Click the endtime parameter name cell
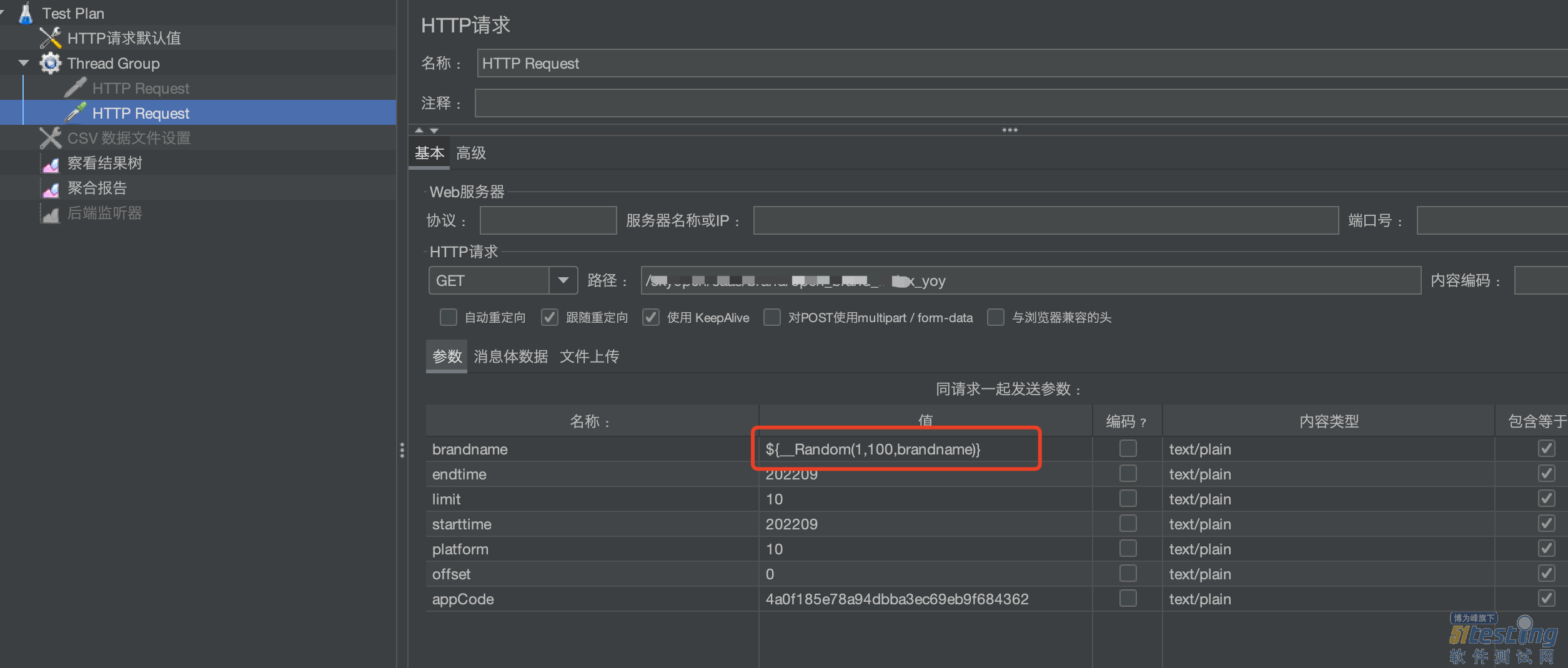The image size is (1568, 668). pos(592,474)
